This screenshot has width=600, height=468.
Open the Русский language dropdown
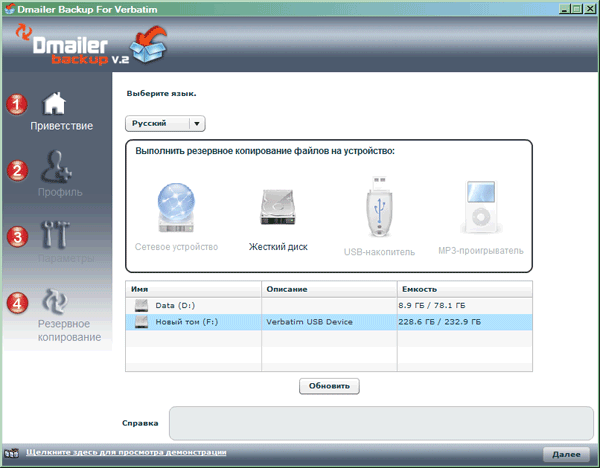pyautogui.click(x=165, y=124)
